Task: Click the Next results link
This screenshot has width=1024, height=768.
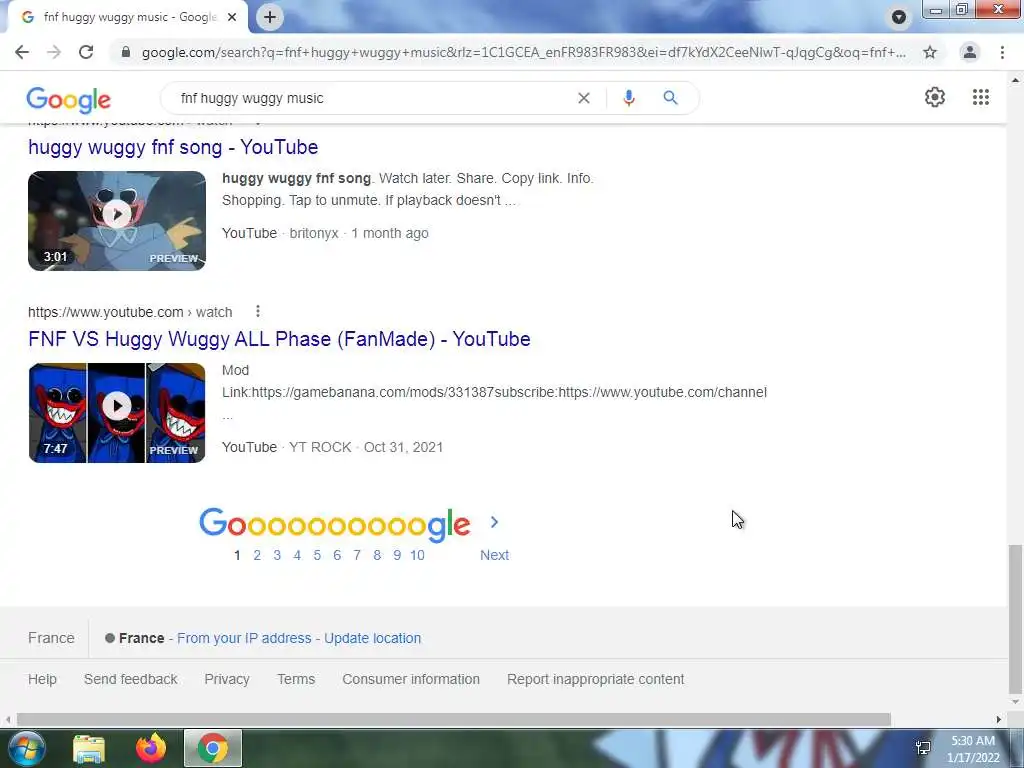Action: [494, 555]
